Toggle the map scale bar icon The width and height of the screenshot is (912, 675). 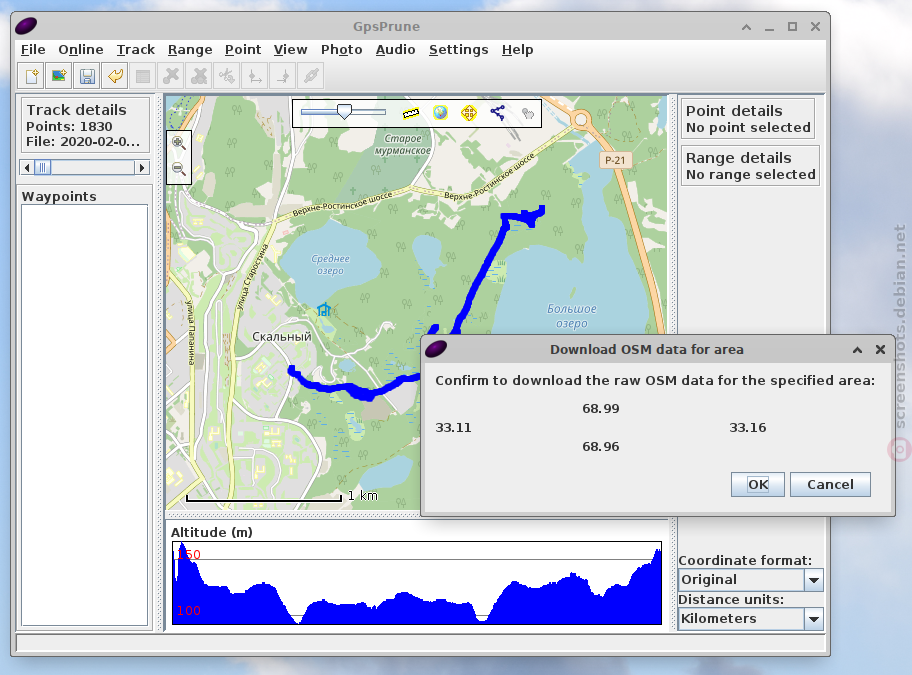pos(411,113)
